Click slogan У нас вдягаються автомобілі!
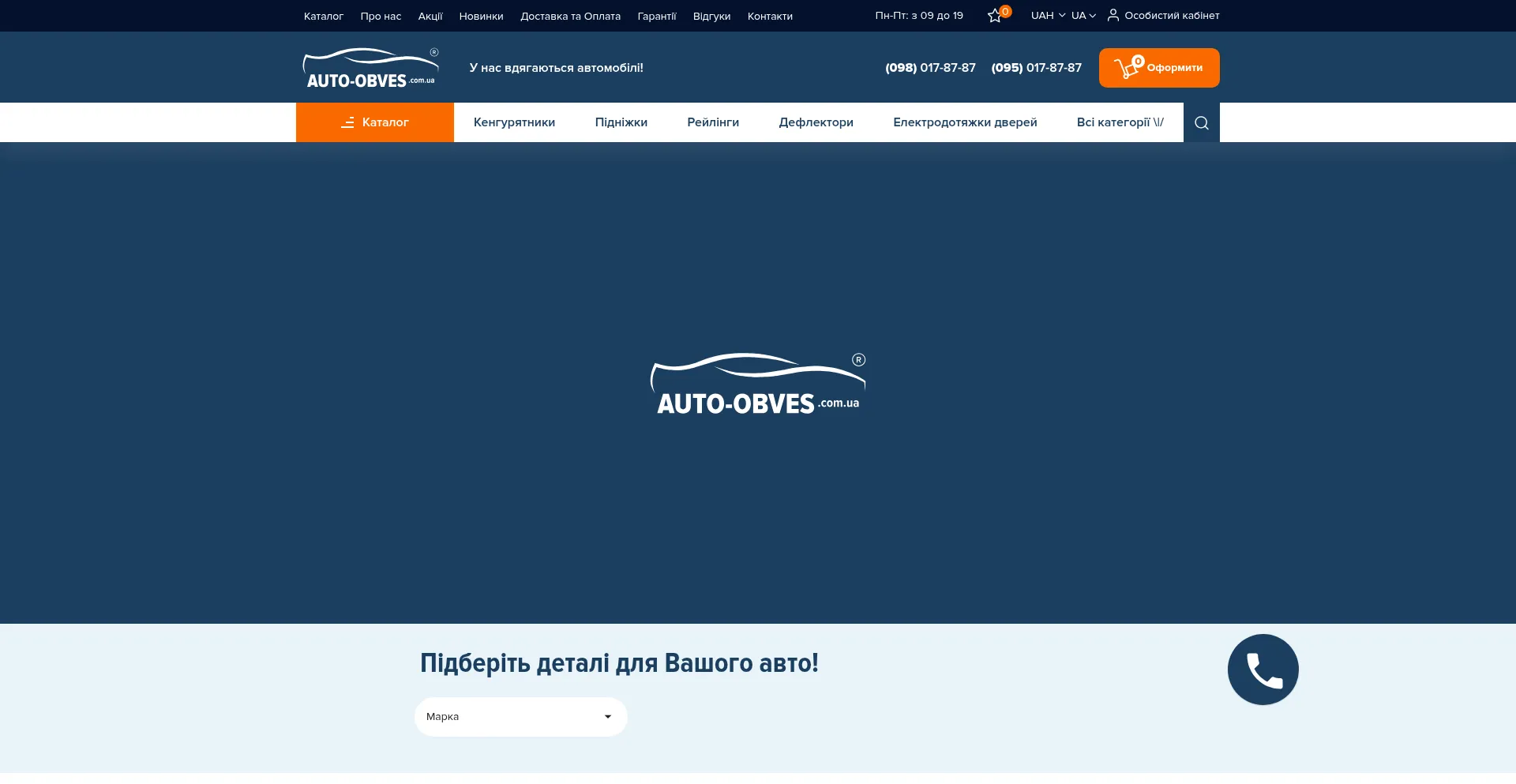The image size is (1516, 784). tap(556, 68)
